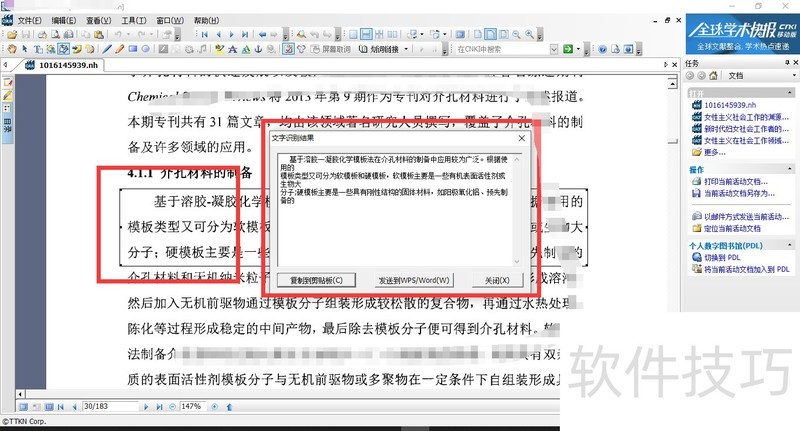Open the 知网链接 dropdown
The image size is (800, 431).
(384, 49)
